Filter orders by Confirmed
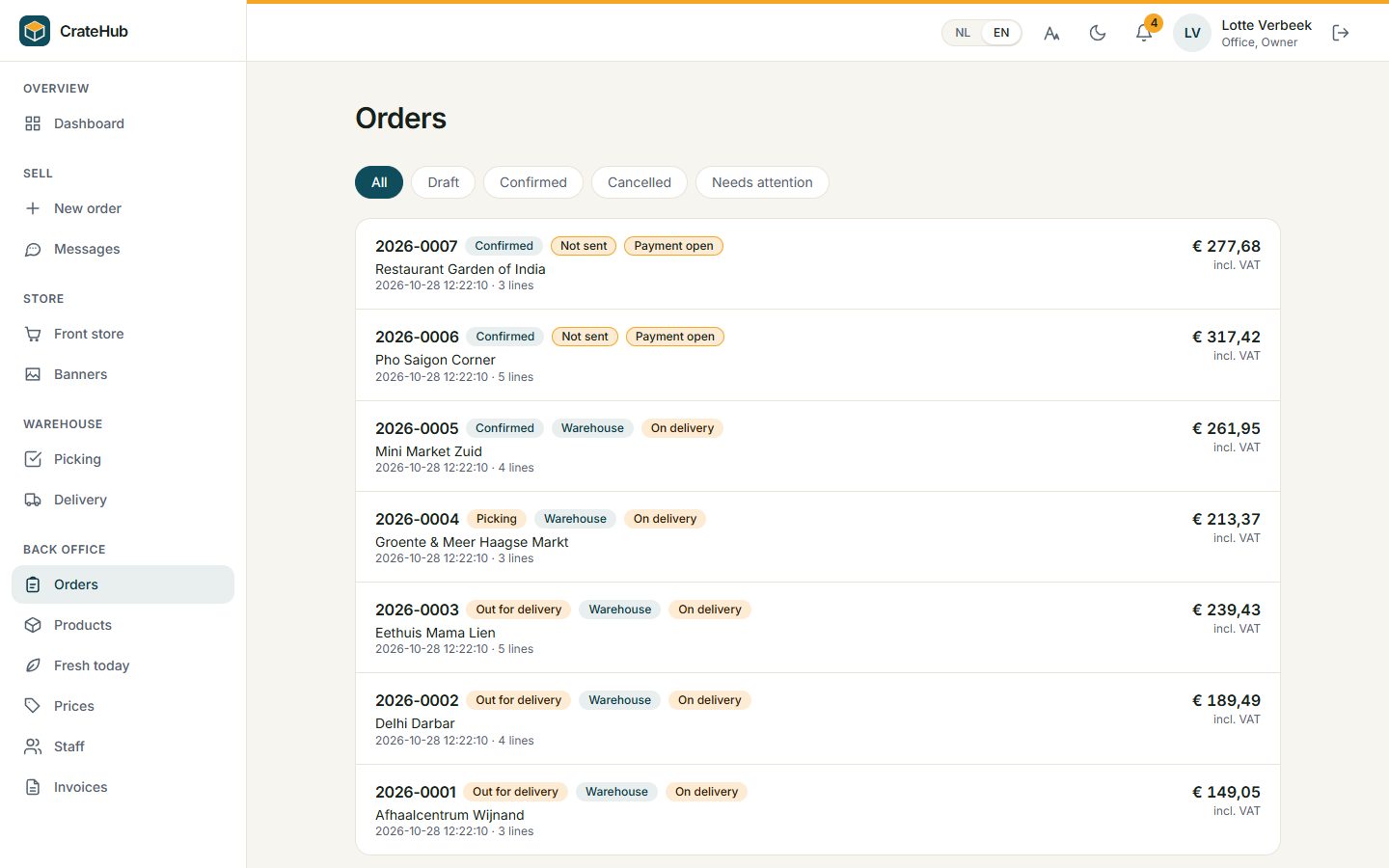The image size is (1389, 868). click(x=533, y=182)
